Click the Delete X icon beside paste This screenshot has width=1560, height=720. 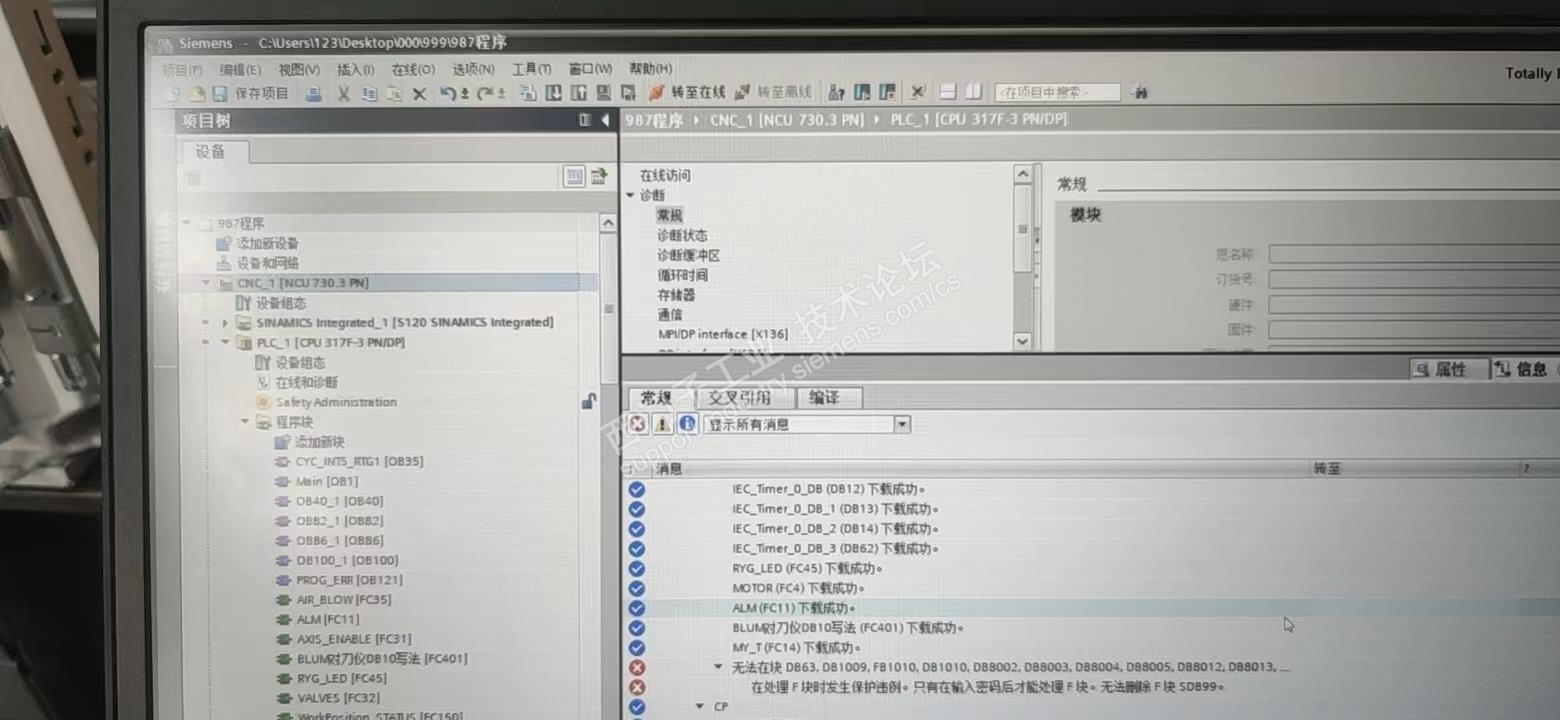point(420,94)
